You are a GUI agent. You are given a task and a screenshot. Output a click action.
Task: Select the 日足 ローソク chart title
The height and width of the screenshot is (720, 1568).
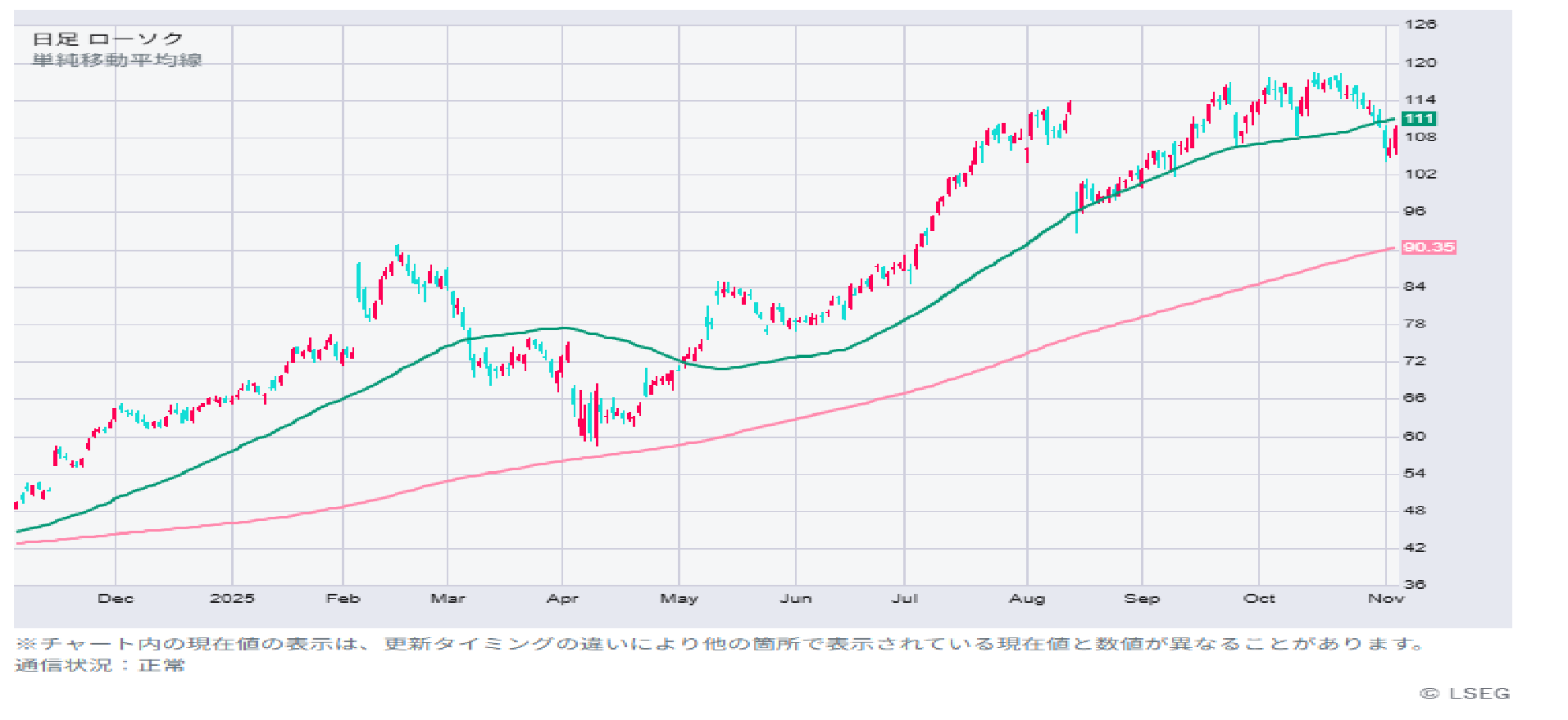pos(107,38)
